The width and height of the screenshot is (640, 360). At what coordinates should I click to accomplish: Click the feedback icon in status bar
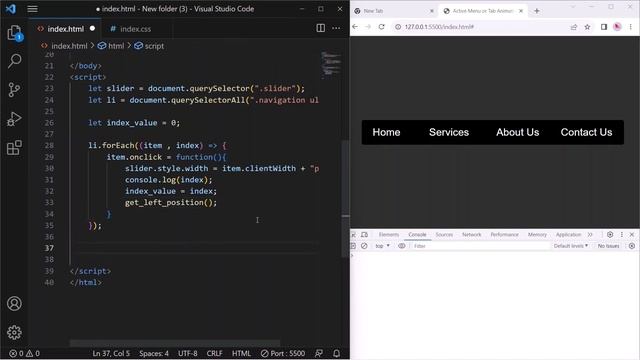(319, 353)
